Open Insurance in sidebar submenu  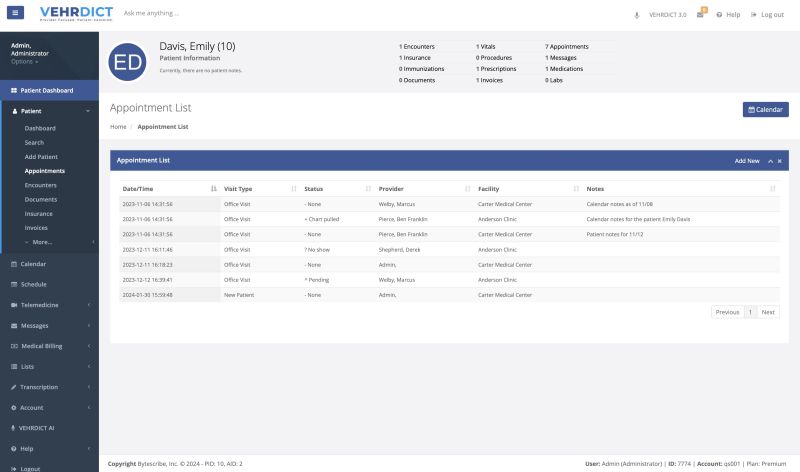click(x=38, y=214)
